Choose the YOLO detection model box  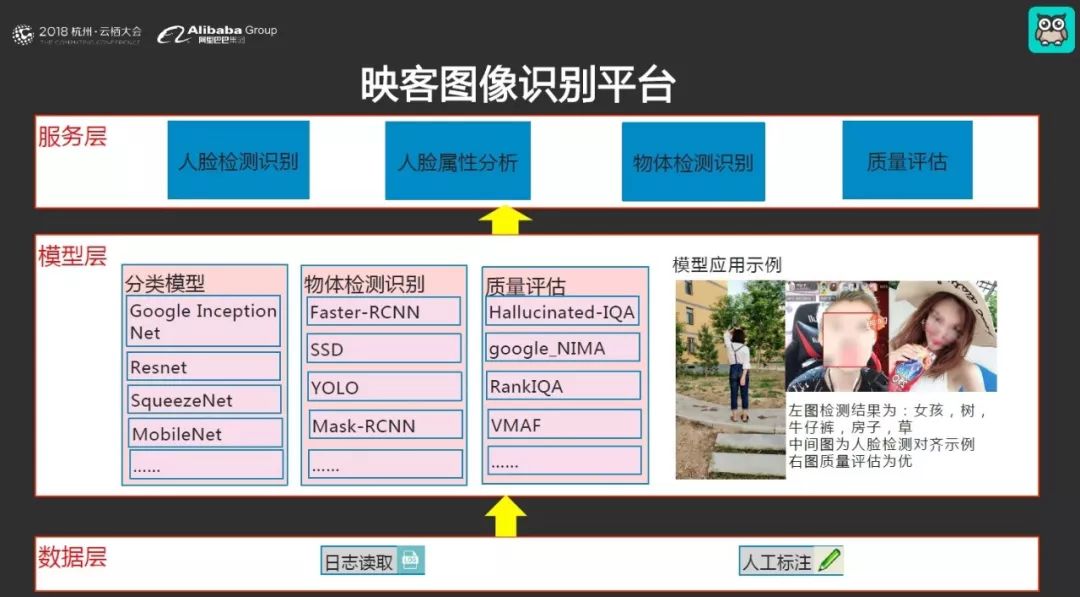384,387
